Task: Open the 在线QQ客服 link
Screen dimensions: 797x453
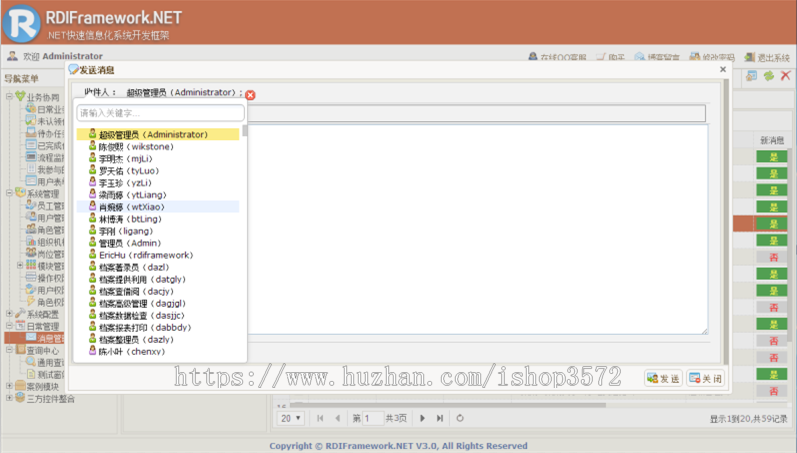Action: tap(557, 57)
